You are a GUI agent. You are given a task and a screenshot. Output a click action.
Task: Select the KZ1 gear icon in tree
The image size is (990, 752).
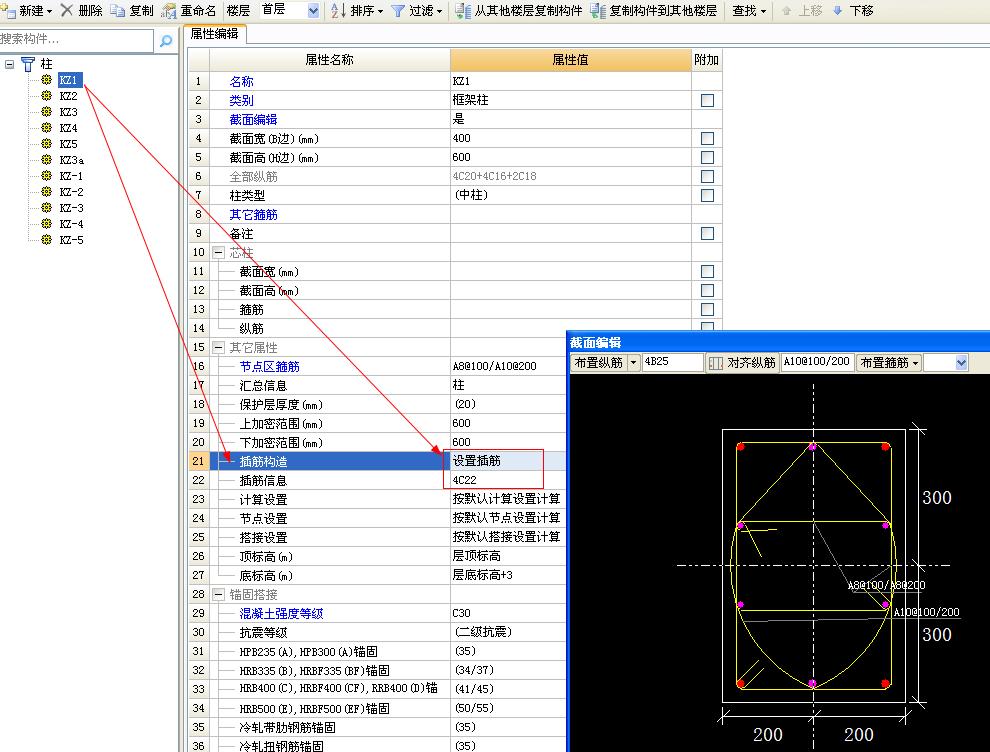[46, 80]
